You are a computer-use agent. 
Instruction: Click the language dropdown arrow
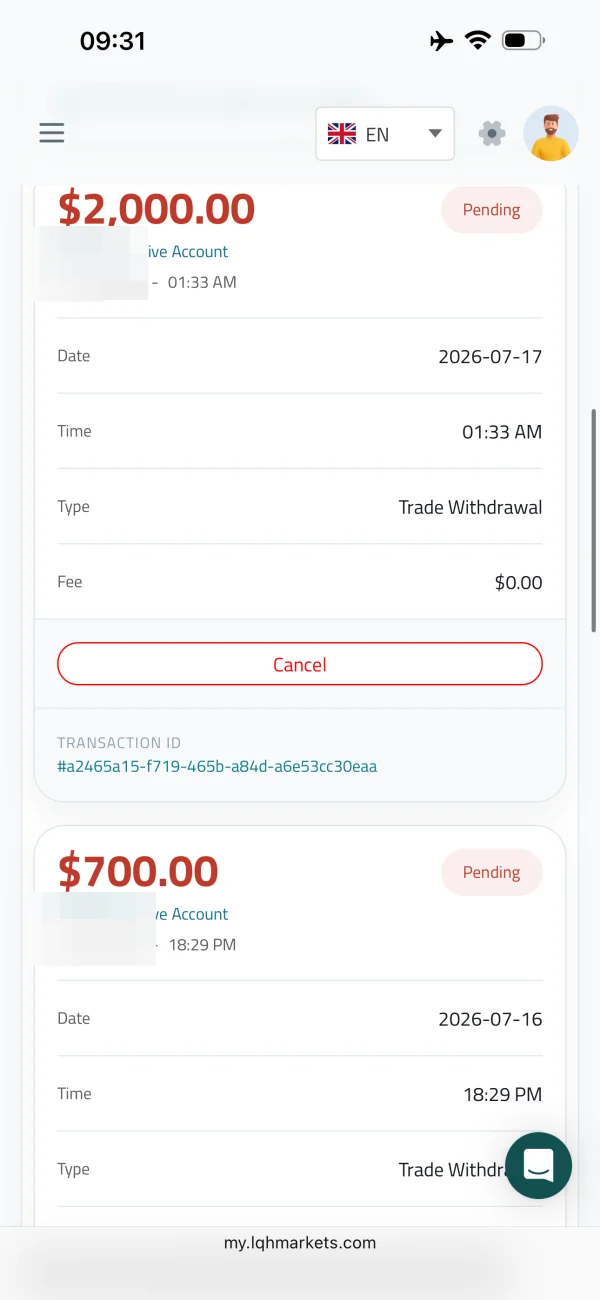[434, 134]
